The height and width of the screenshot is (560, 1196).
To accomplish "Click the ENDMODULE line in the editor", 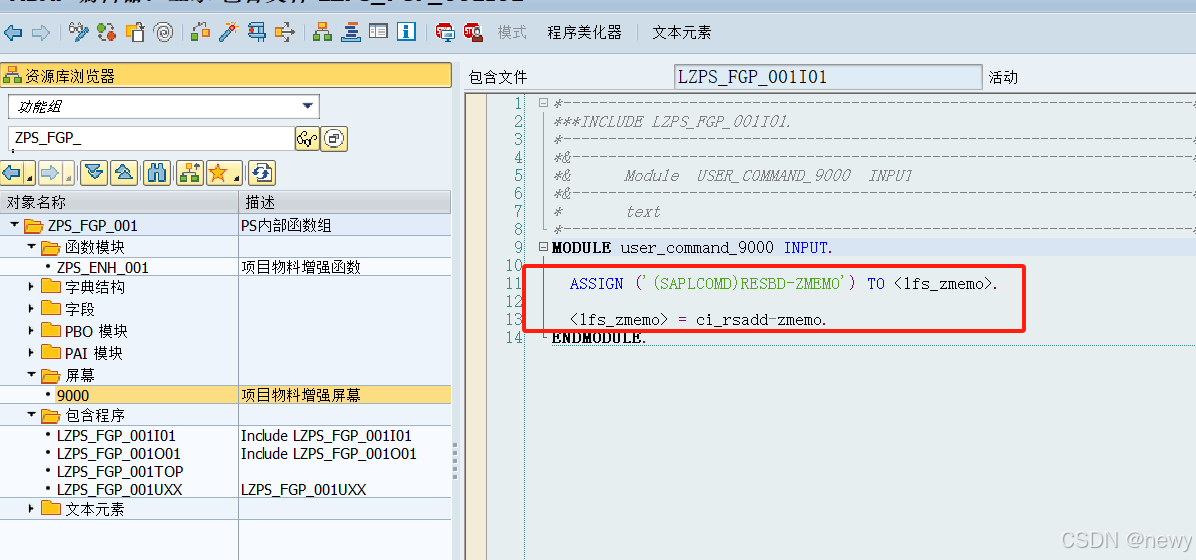I will (599, 338).
